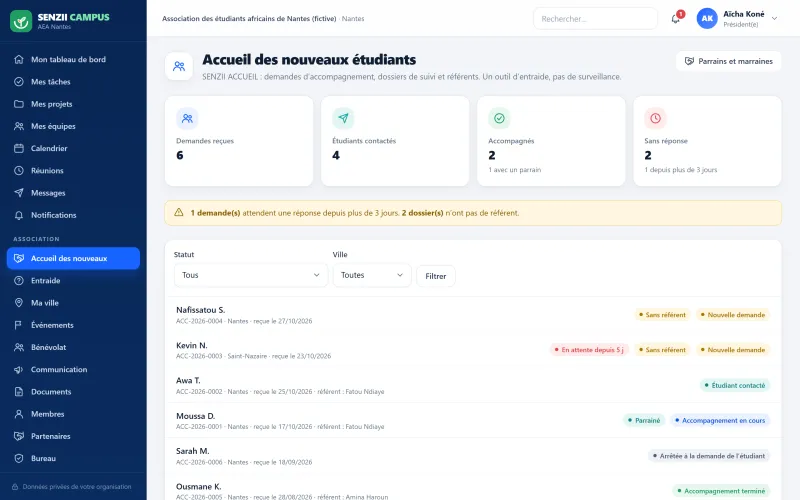Image resolution: width=800 pixels, height=500 pixels.
Task: Click Sans référent badge on Nafissatou S.
Action: point(662,315)
